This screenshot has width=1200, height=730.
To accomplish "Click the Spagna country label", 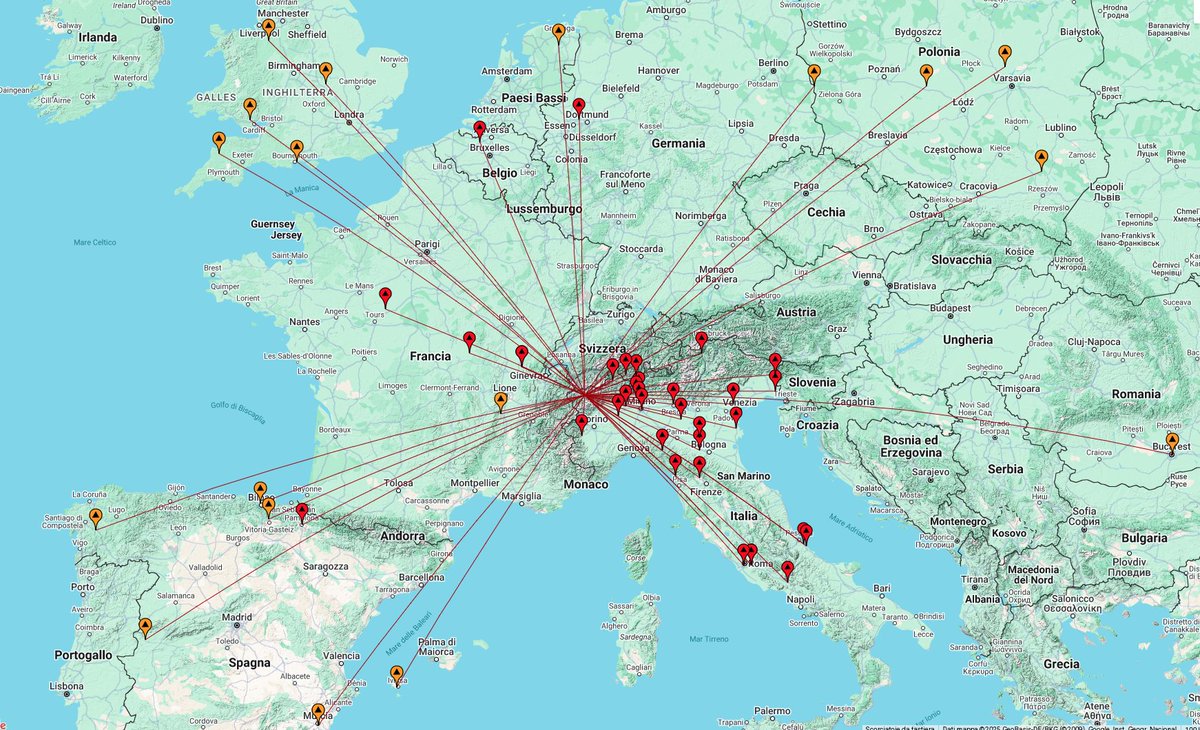I will (249, 662).
